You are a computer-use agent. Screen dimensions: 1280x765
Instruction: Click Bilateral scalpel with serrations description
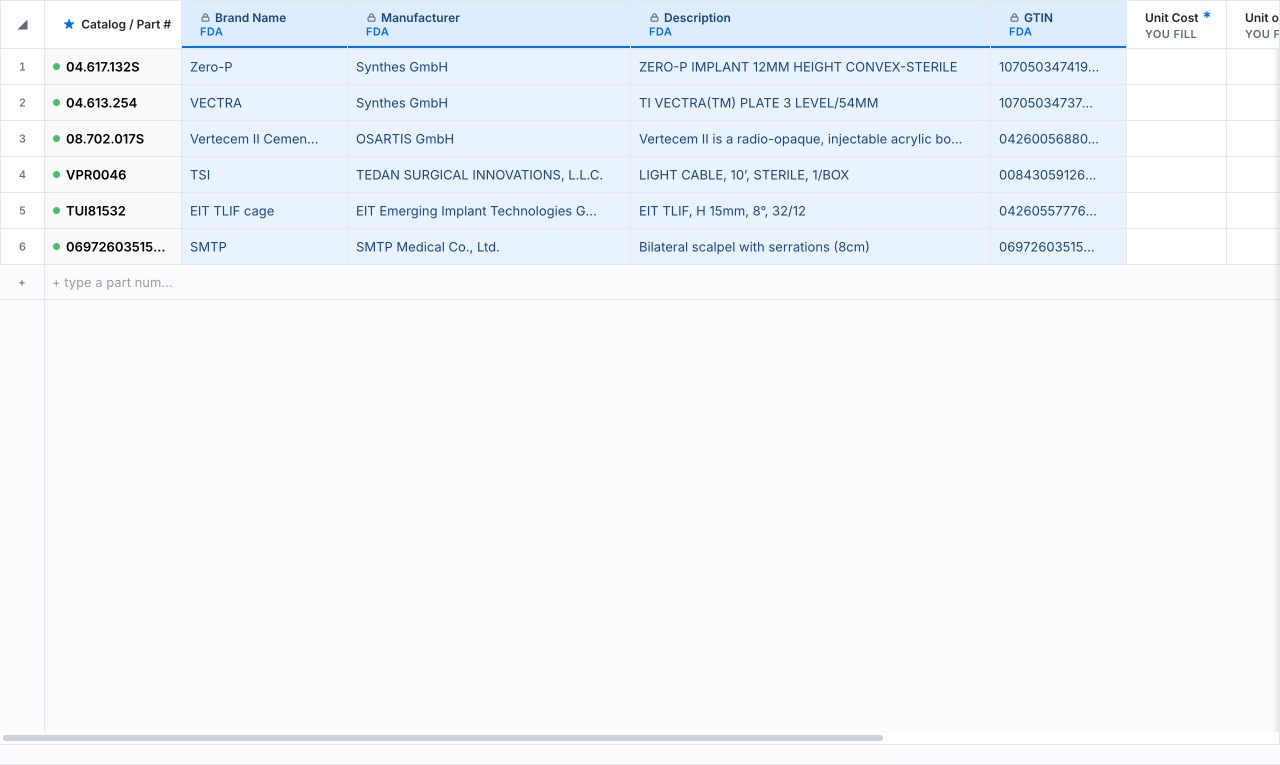[810, 247]
